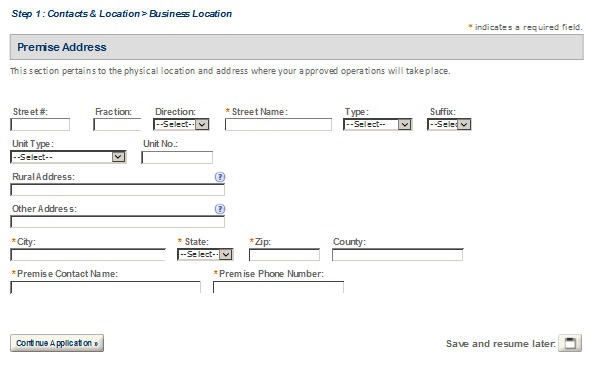Click the save and resume later disk icon
The height and width of the screenshot is (368, 595).
tap(570, 343)
